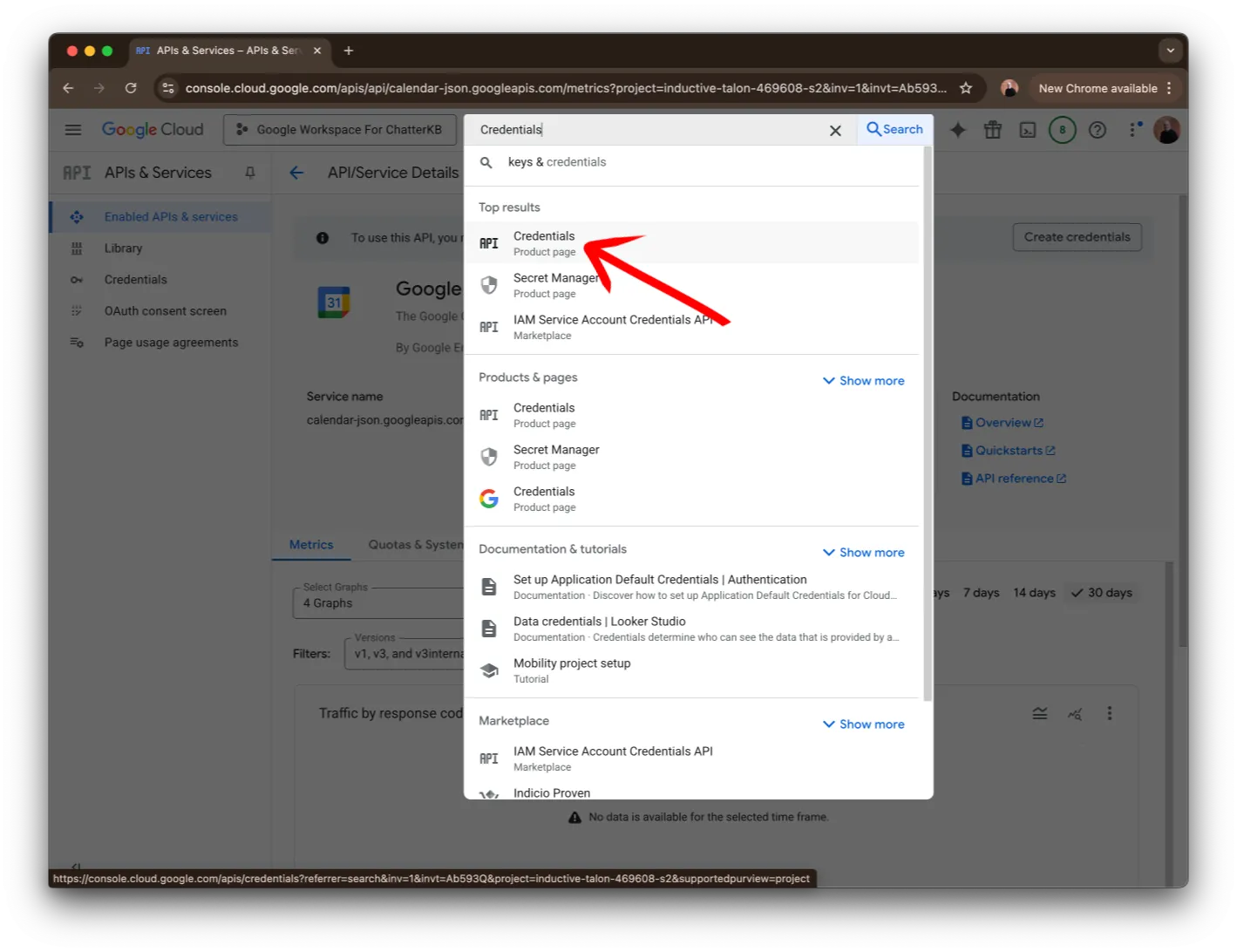View site information icon in address bar
The height and width of the screenshot is (952, 1237).
coord(169,88)
